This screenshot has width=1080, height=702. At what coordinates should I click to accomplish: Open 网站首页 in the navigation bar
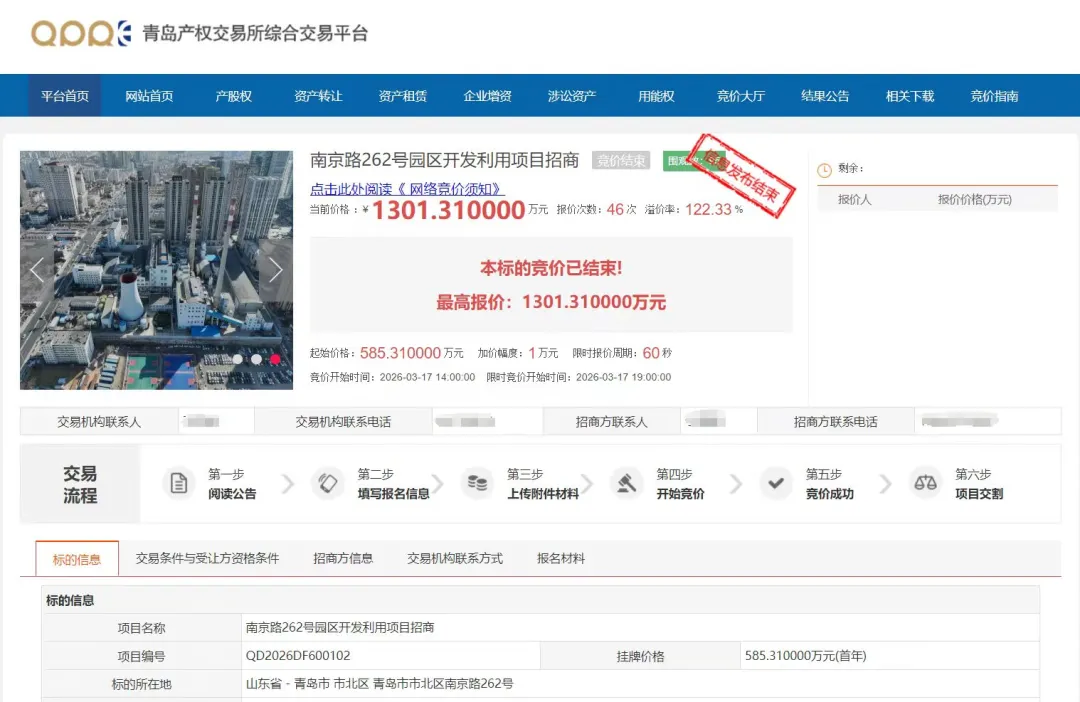149,96
